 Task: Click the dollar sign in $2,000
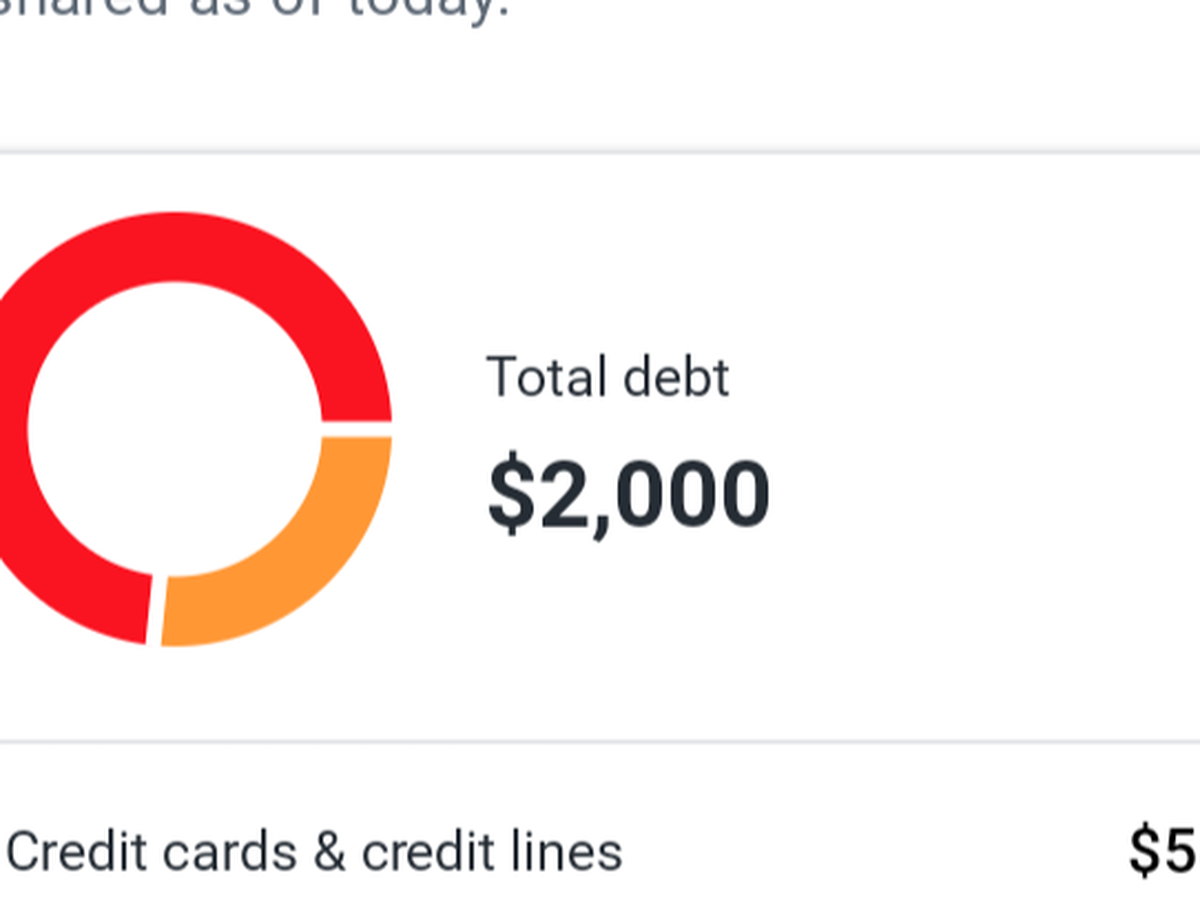pos(511,495)
